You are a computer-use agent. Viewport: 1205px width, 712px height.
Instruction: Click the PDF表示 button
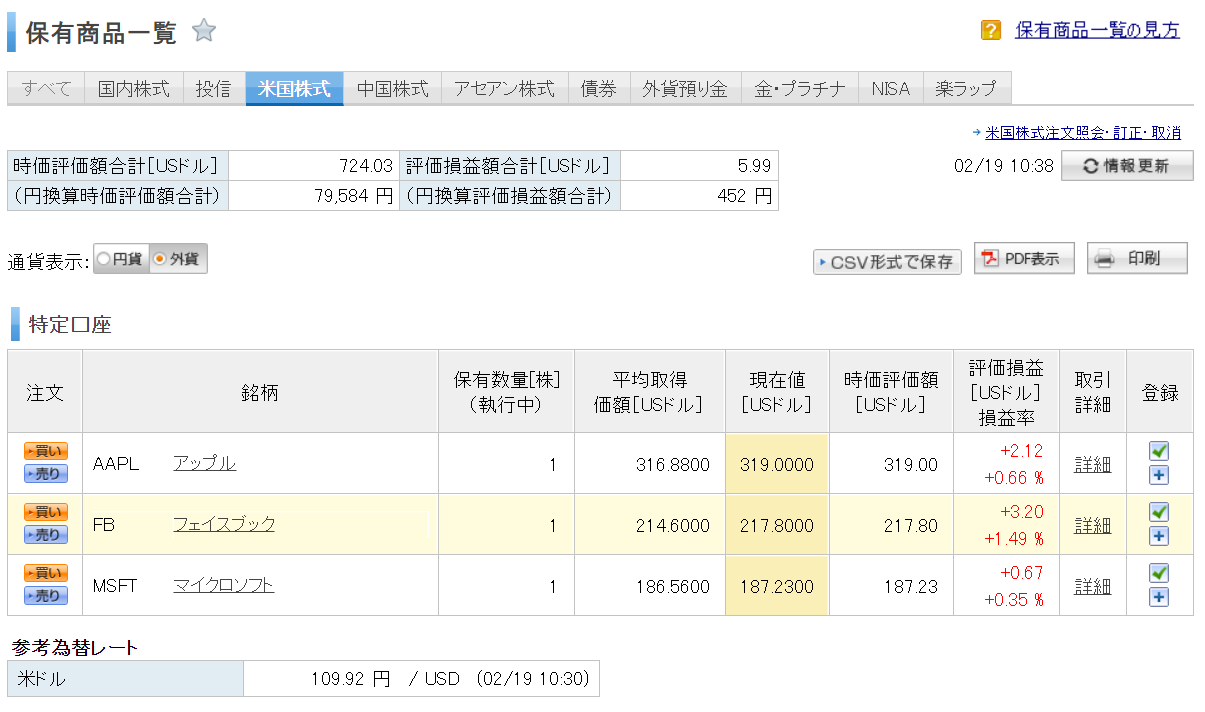tap(1024, 258)
